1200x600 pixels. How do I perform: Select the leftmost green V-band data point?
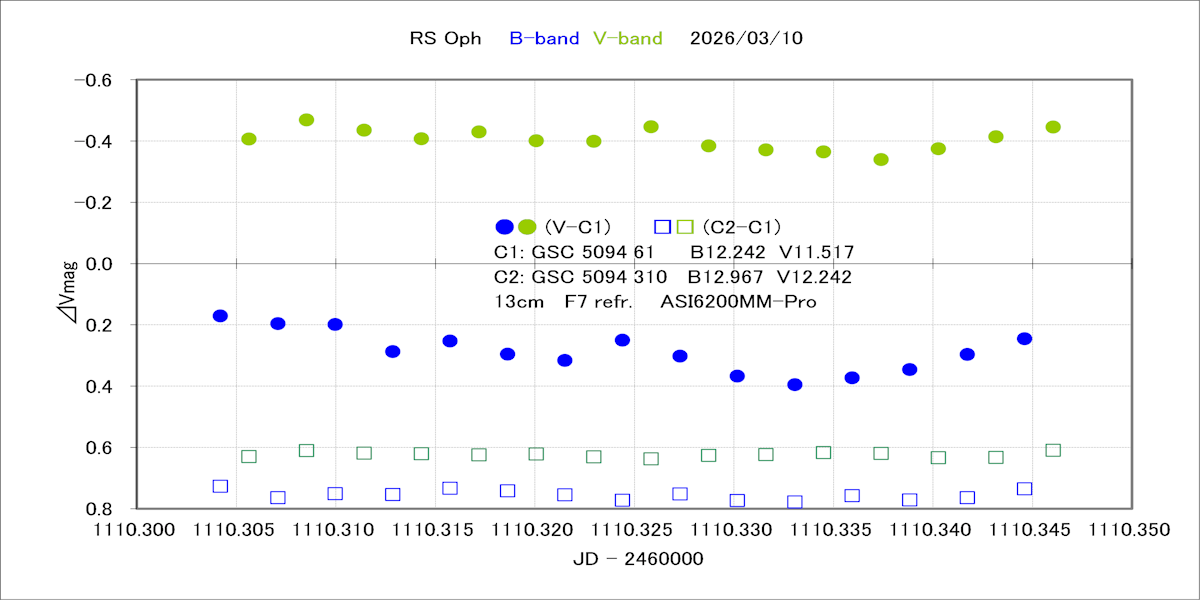click(x=249, y=139)
